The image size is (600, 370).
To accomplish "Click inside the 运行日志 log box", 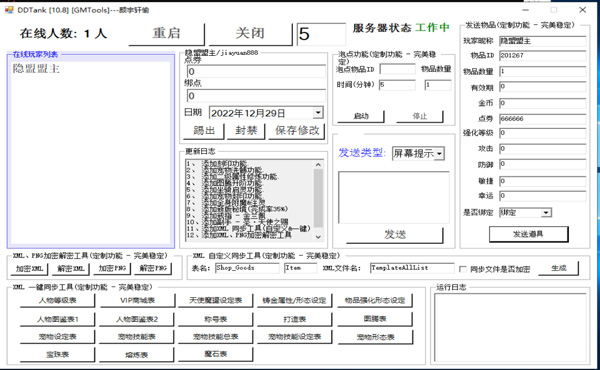I will point(510,327).
